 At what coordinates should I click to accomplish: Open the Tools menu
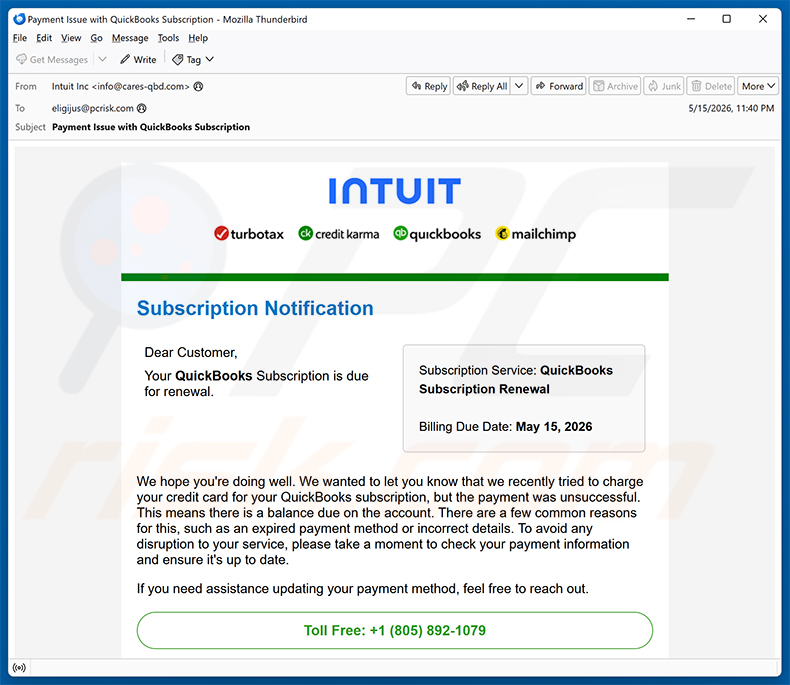[168, 38]
